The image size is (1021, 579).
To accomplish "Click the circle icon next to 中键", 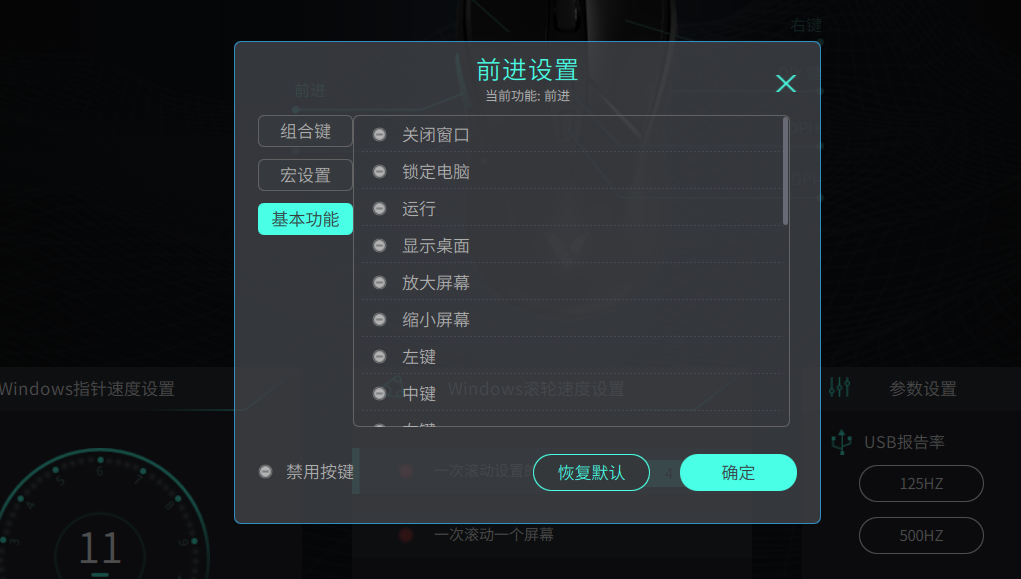I will click(x=379, y=393).
